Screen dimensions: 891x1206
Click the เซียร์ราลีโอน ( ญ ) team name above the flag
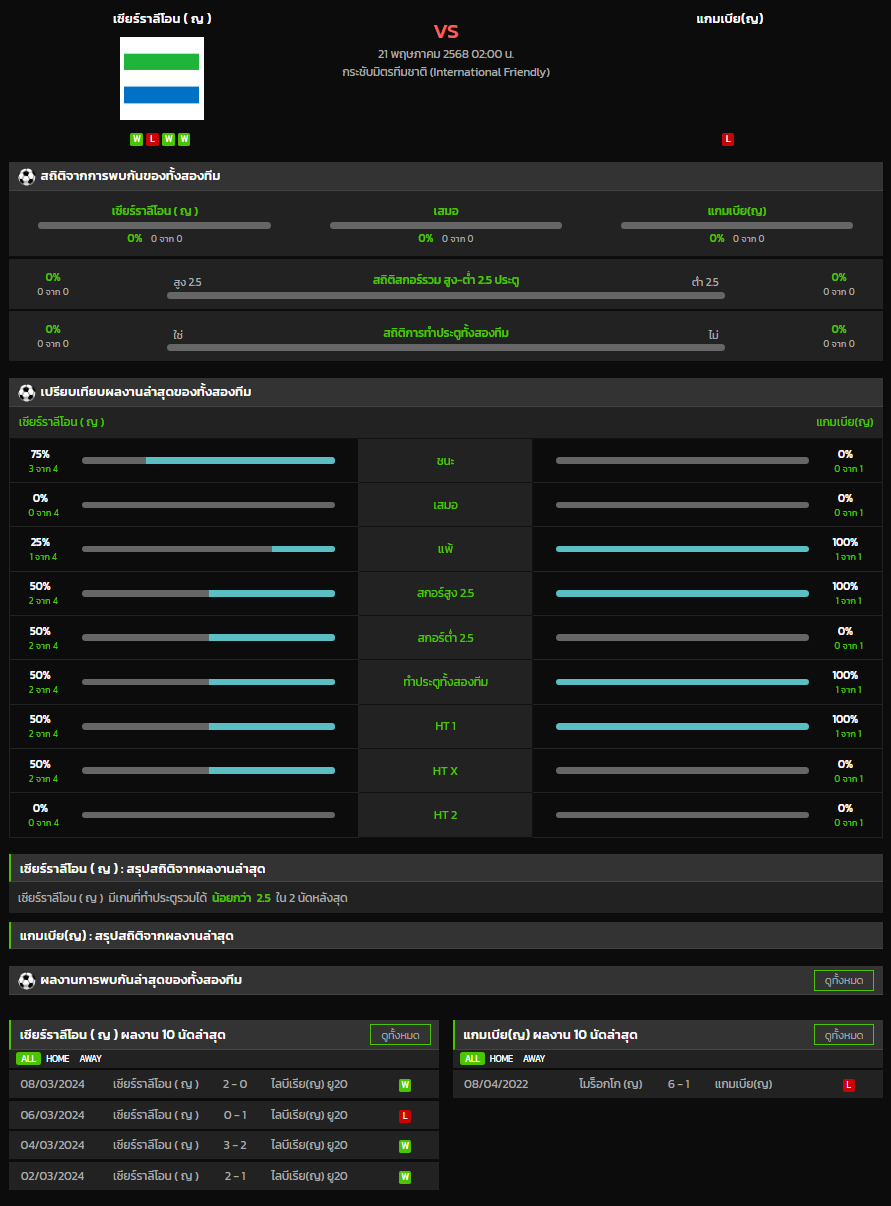pos(162,18)
